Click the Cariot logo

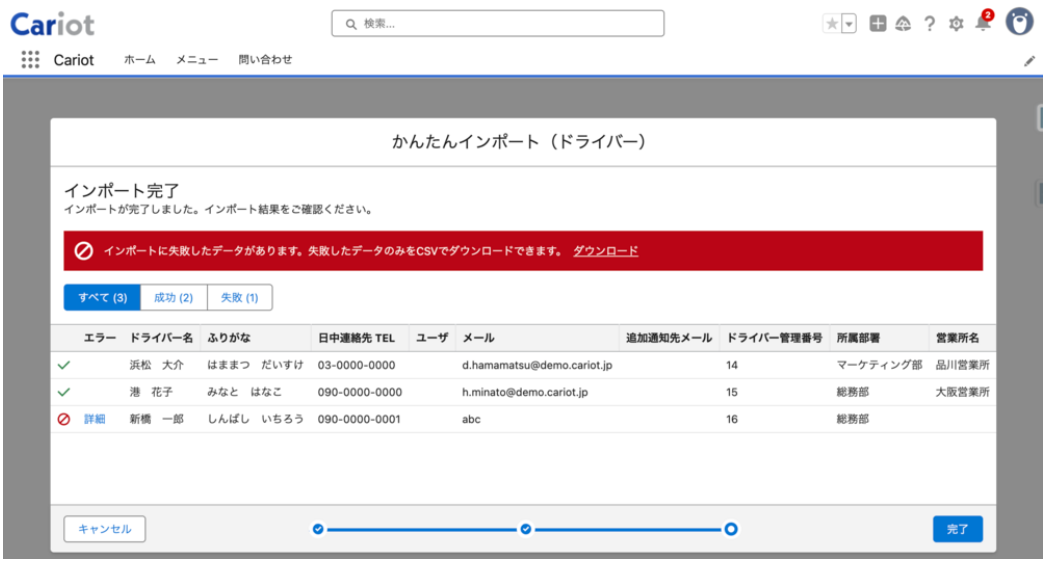pyautogui.click(x=53, y=25)
